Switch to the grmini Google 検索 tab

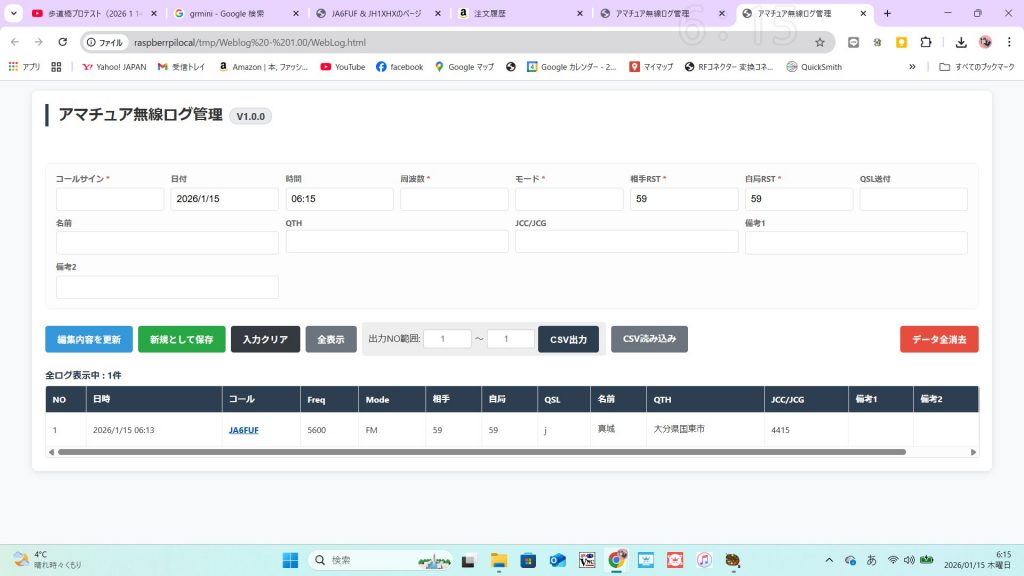233,14
